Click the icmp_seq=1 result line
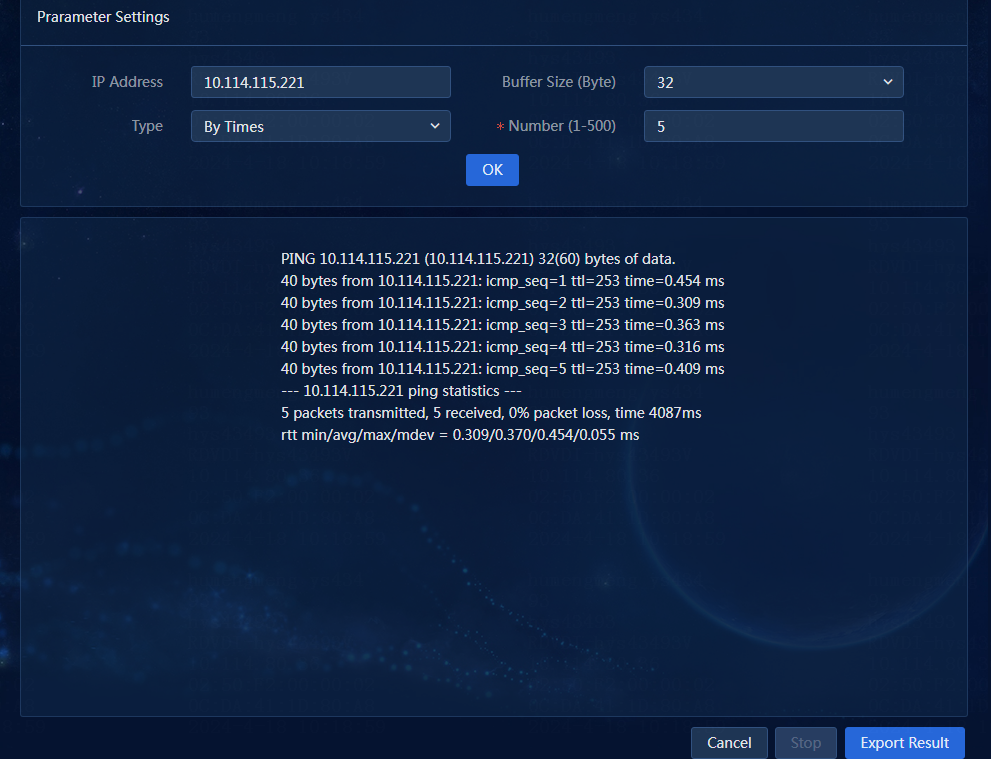 point(502,281)
